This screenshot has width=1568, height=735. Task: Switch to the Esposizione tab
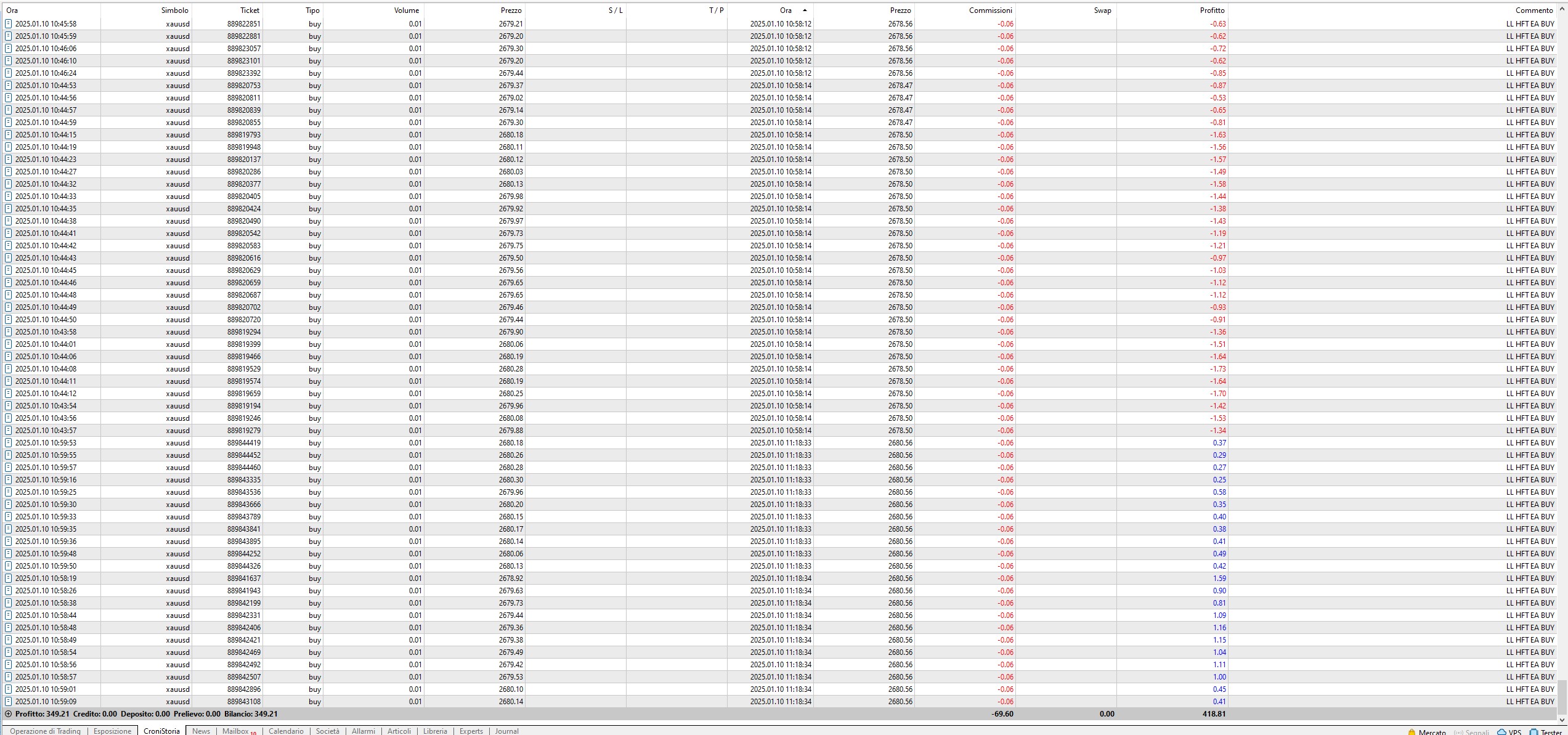click(x=113, y=731)
